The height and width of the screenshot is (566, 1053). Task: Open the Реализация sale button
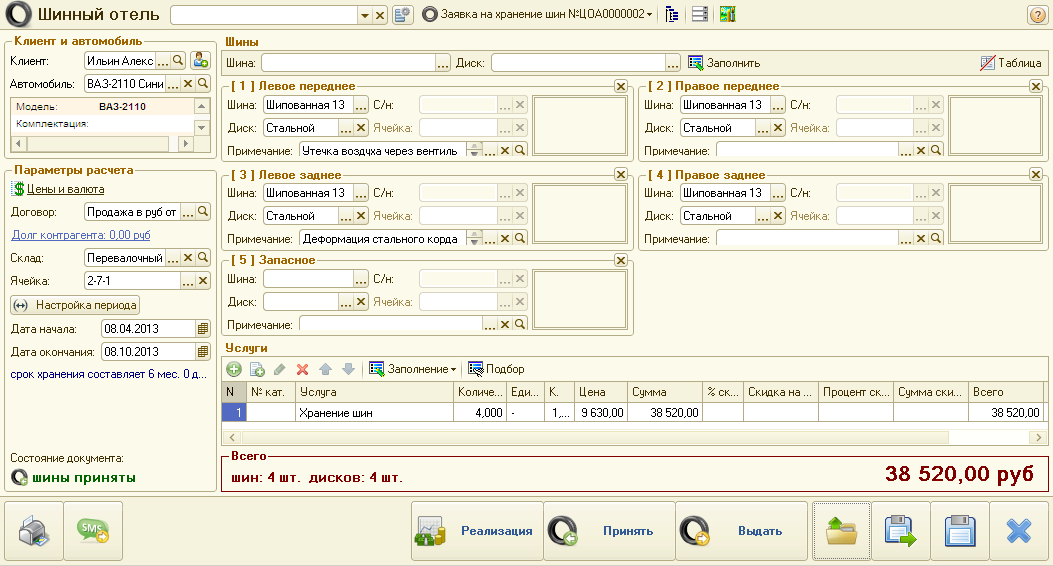pyautogui.click(x=477, y=530)
